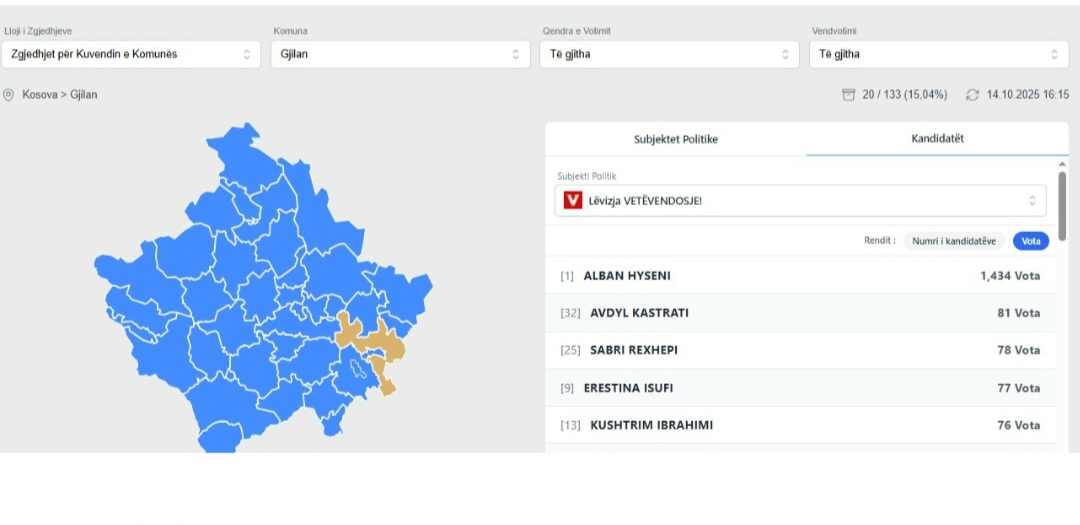Sort candidates by Vota
The width and height of the screenshot is (1080, 525).
pos(1030,241)
